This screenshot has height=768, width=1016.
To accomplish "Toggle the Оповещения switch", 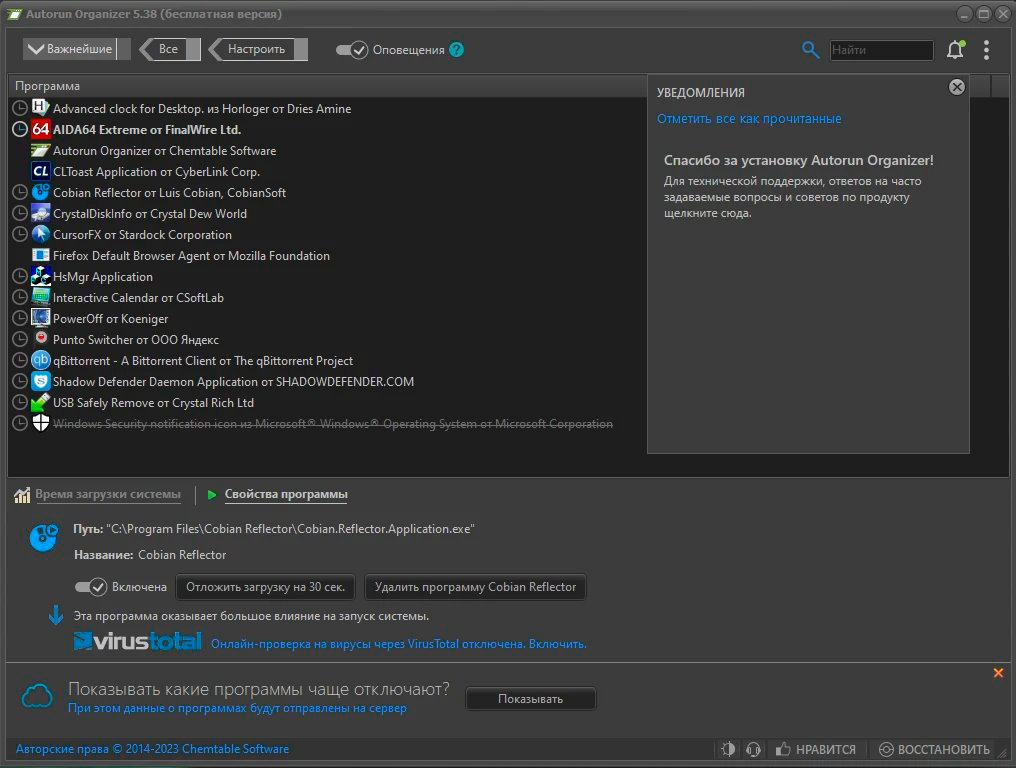I will pos(352,50).
